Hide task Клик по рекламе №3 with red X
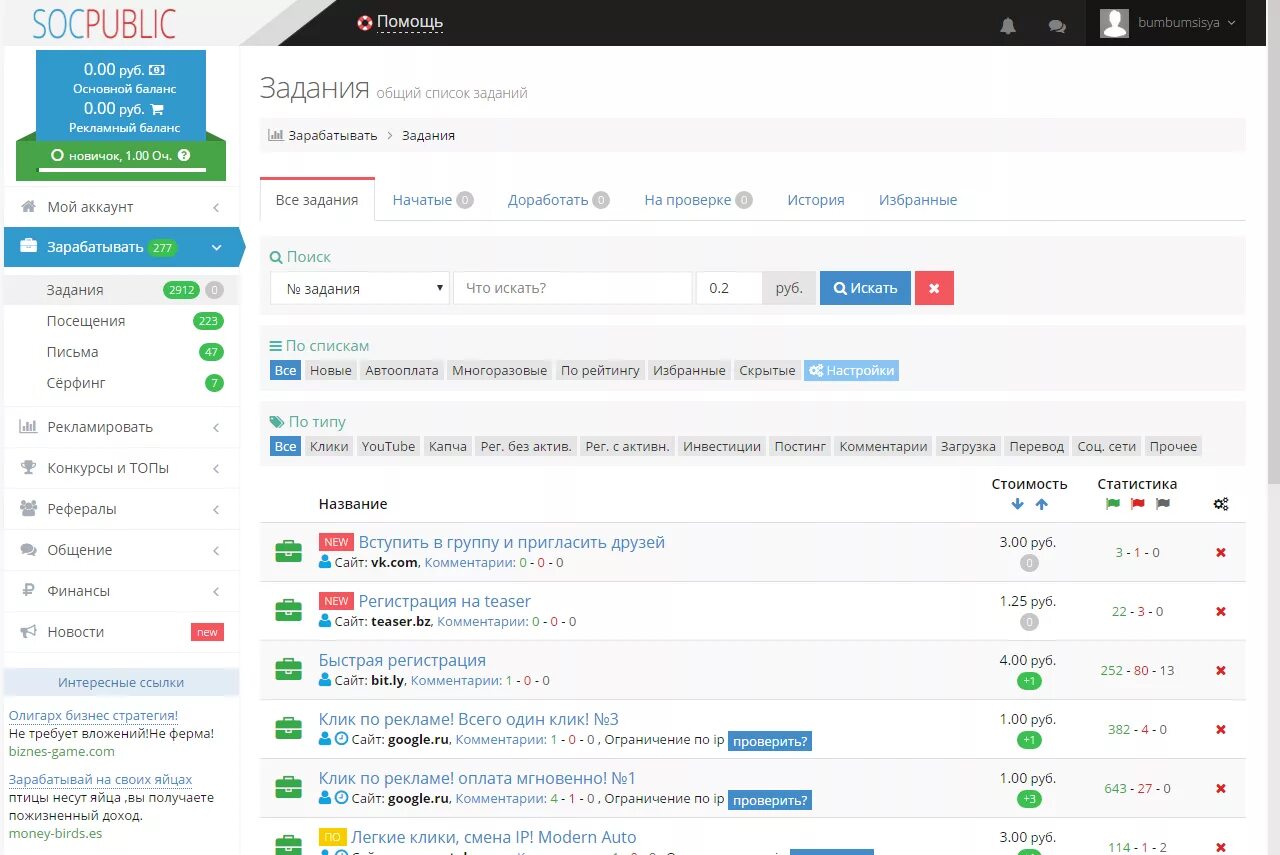 click(1221, 729)
